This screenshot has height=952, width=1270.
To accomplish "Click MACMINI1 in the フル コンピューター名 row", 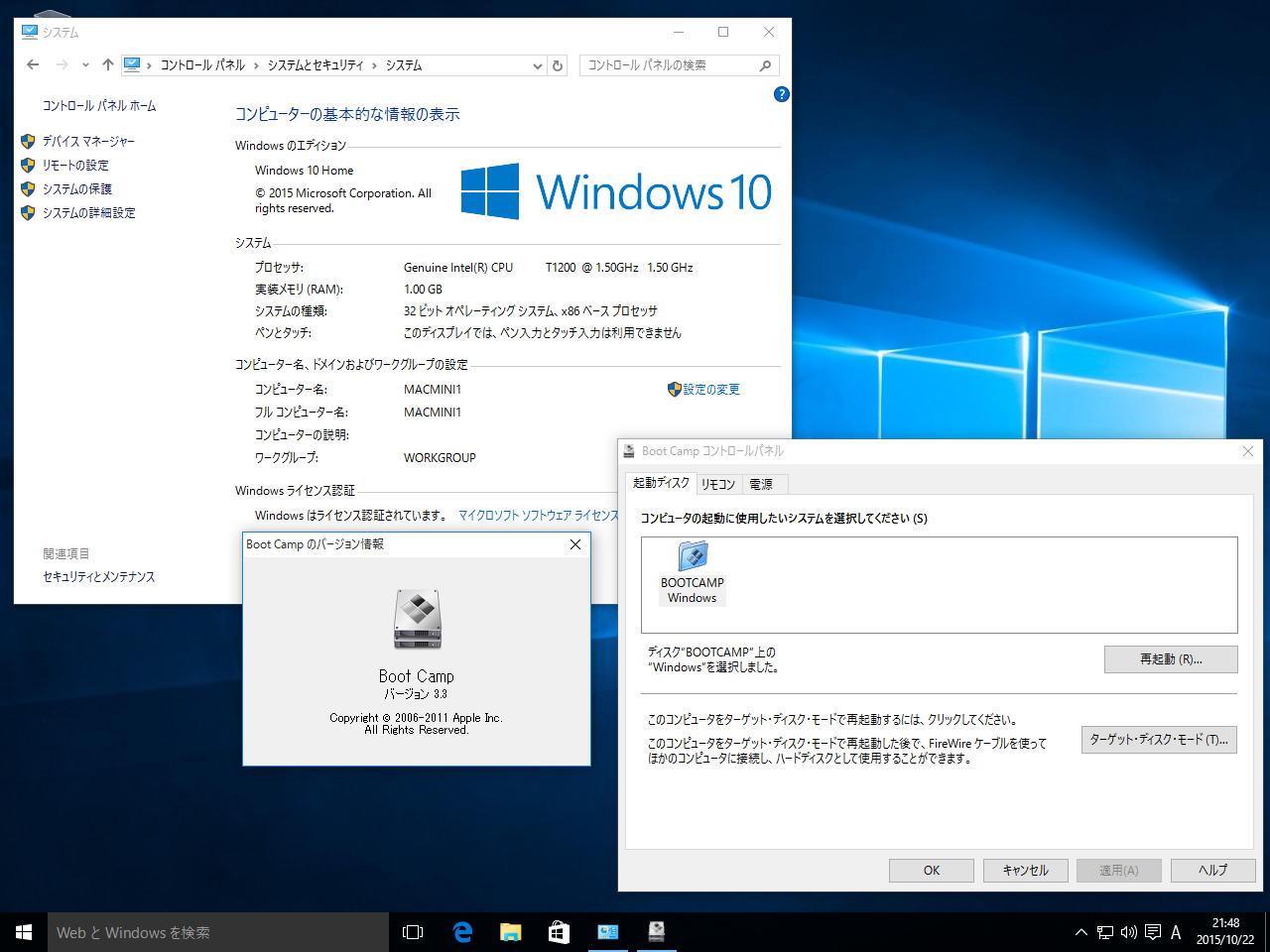I will pos(433,413).
